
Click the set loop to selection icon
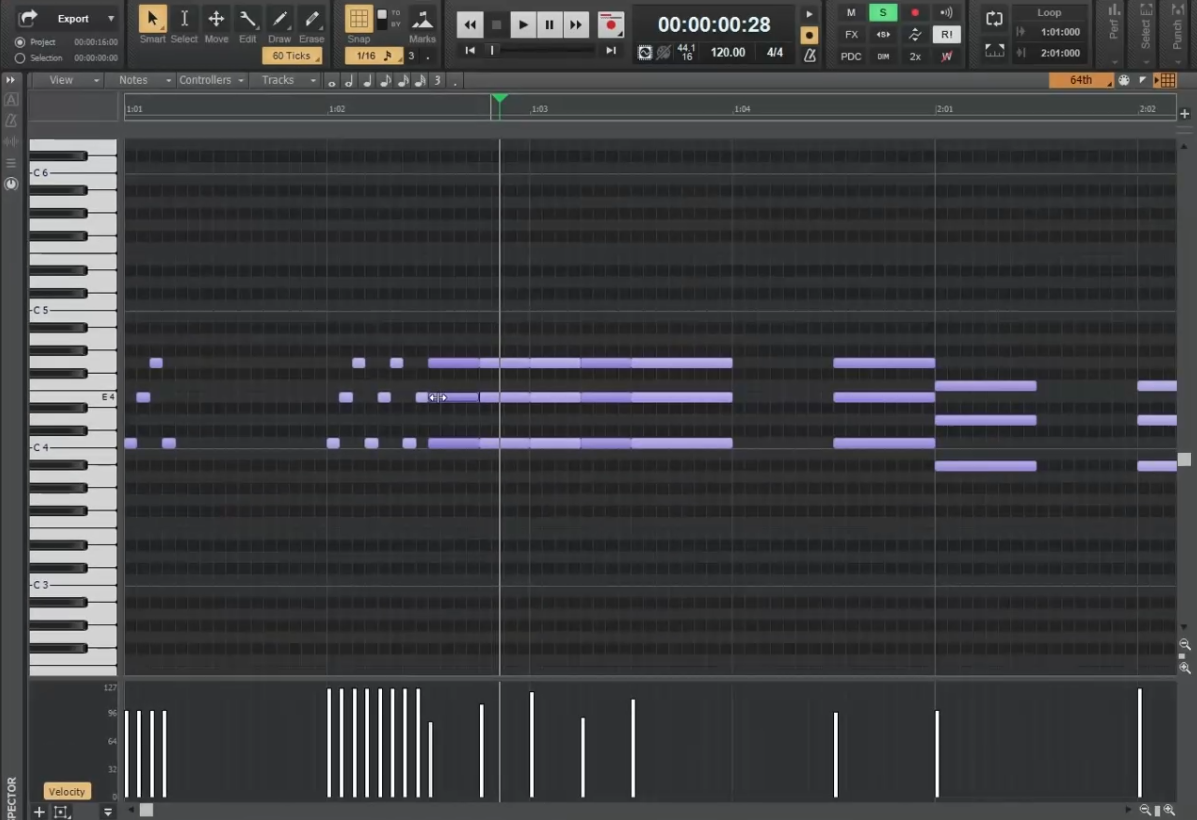[x=994, y=51]
